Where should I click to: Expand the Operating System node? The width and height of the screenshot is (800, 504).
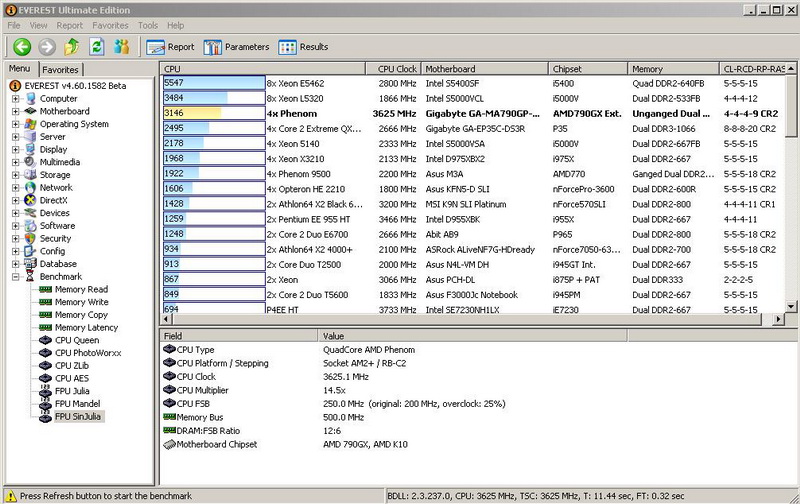pos(16,124)
